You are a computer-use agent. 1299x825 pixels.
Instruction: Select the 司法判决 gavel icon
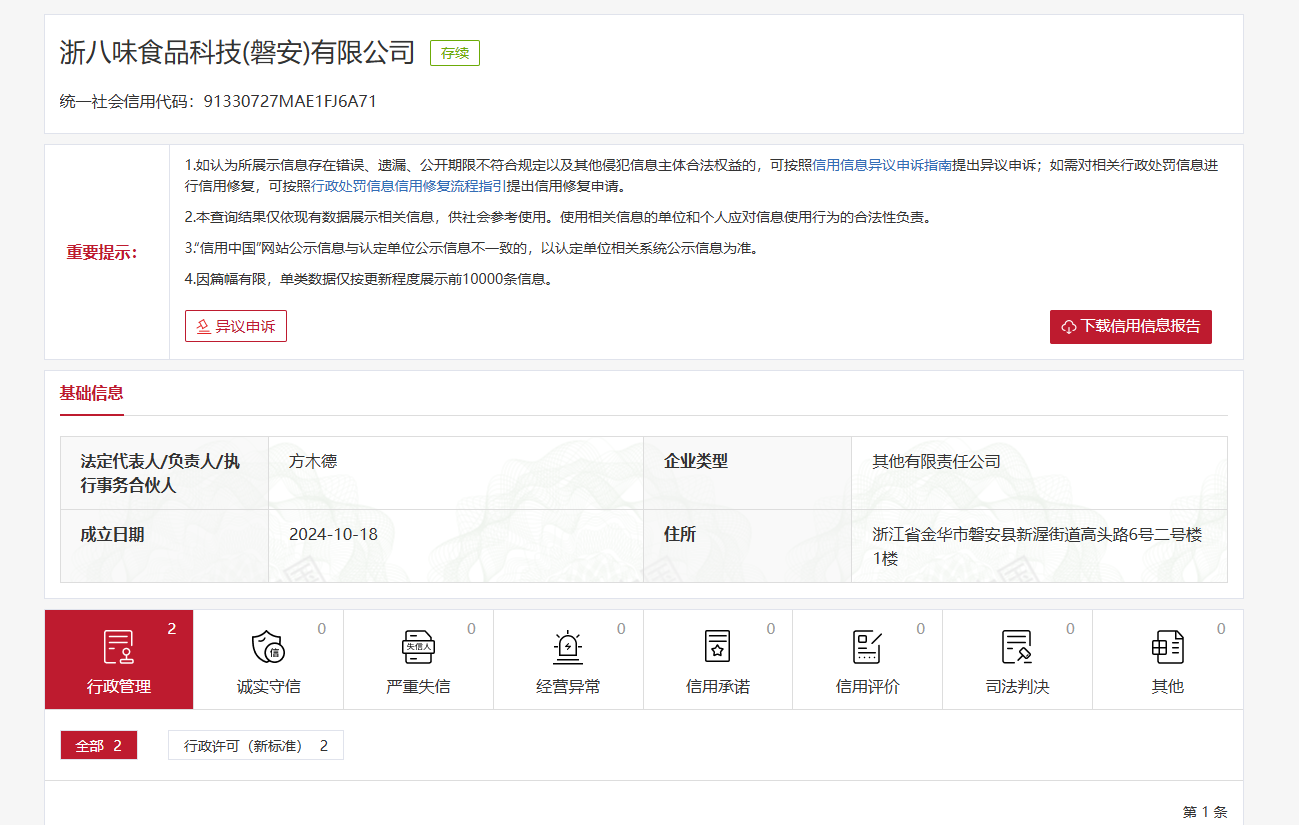[1017, 648]
